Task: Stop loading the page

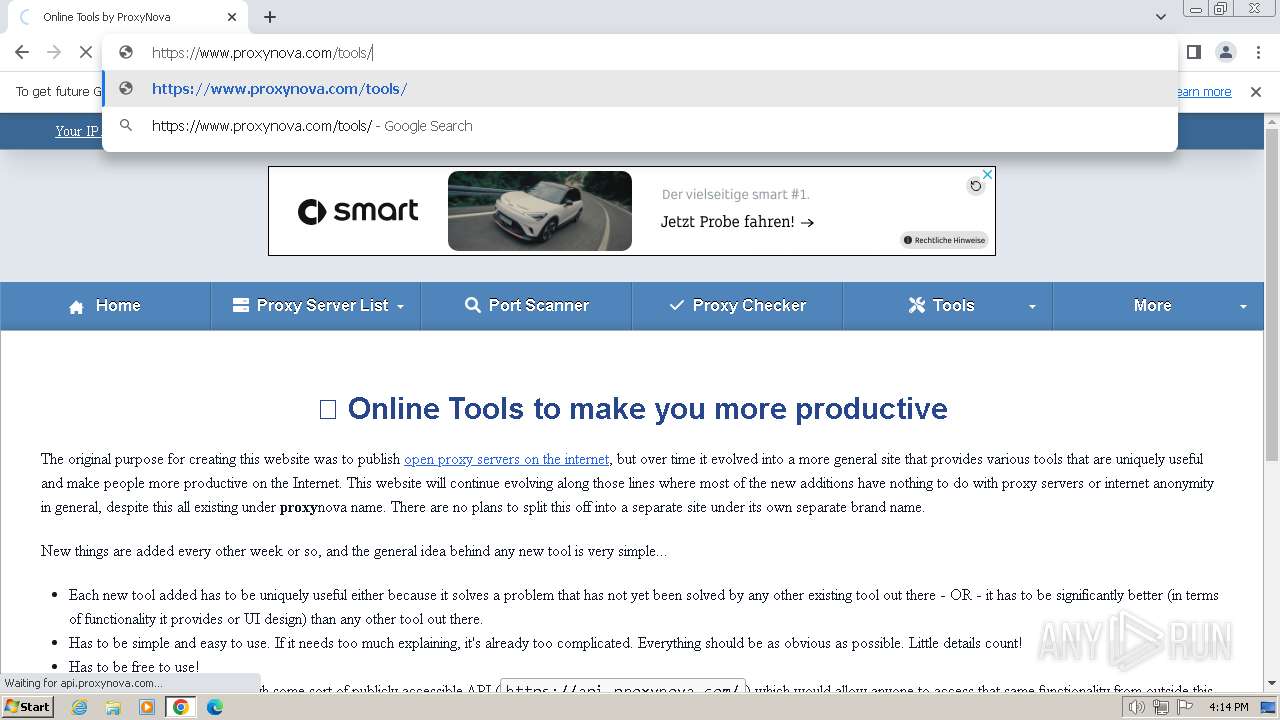Action: point(86,52)
